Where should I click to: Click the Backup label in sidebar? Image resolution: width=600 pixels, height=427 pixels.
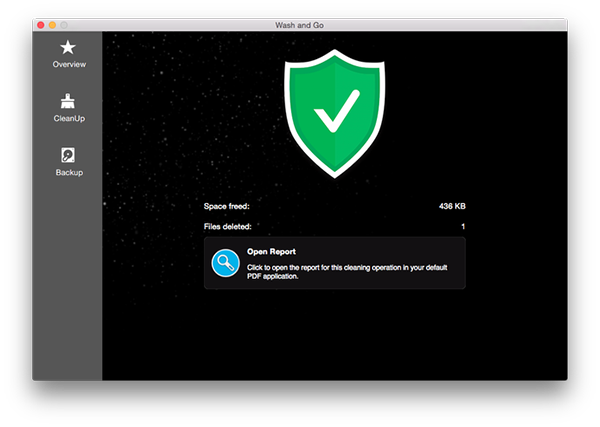click(x=69, y=173)
